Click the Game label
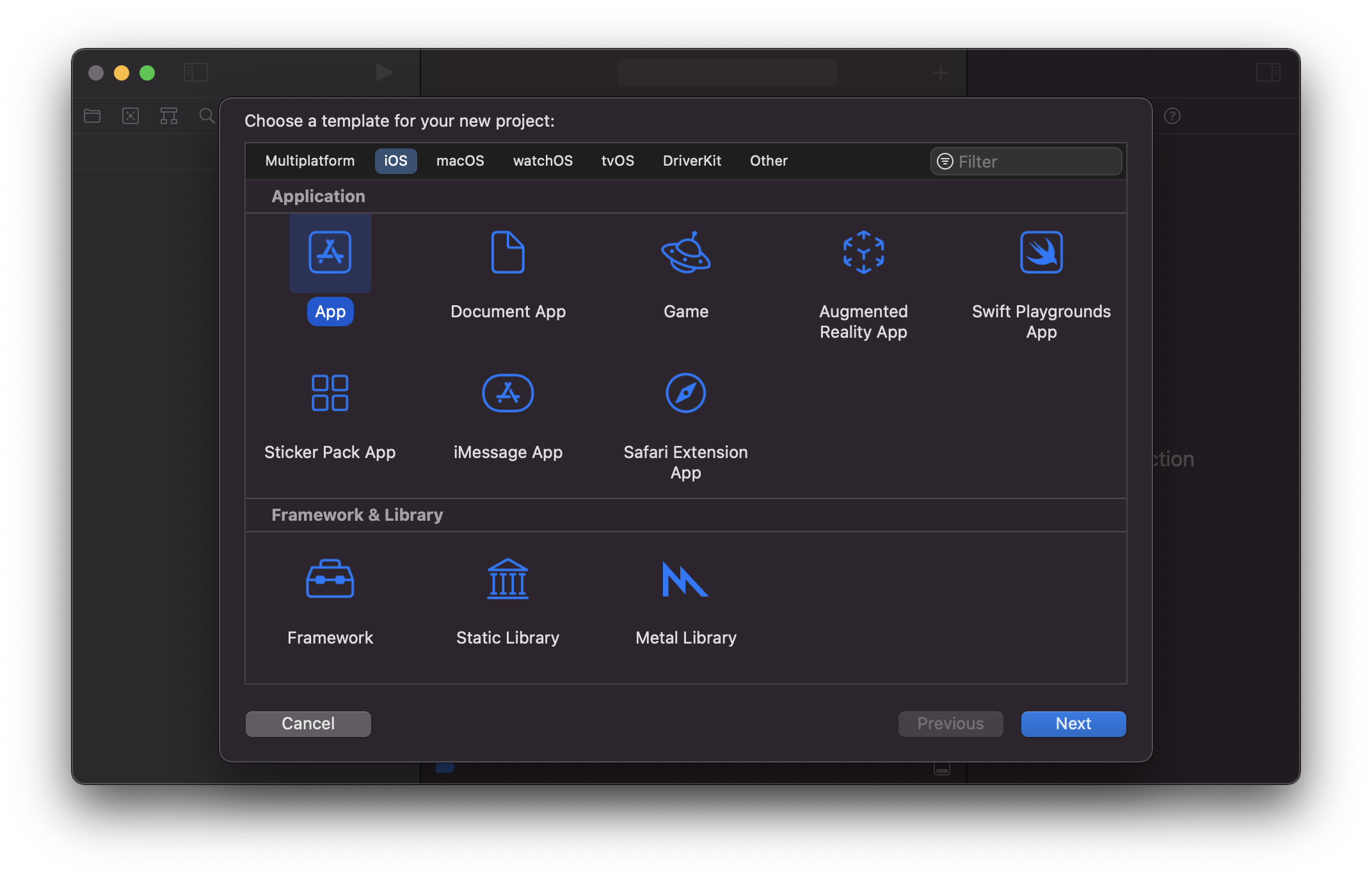The width and height of the screenshot is (1372, 879). click(x=686, y=312)
